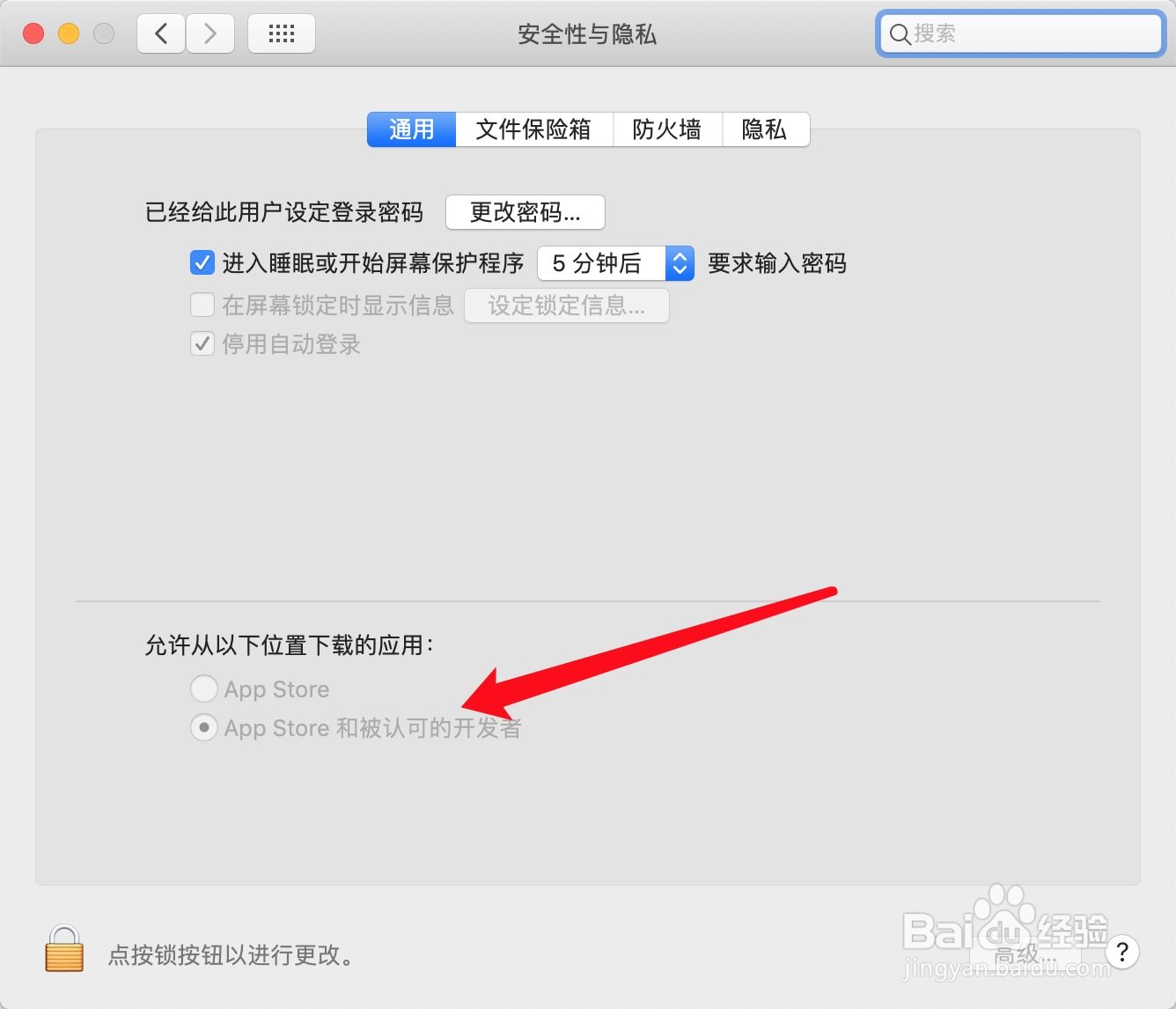Switch to the 防火墙 tab
Image resolution: width=1176 pixels, height=1009 pixels.
pos(667,129)
